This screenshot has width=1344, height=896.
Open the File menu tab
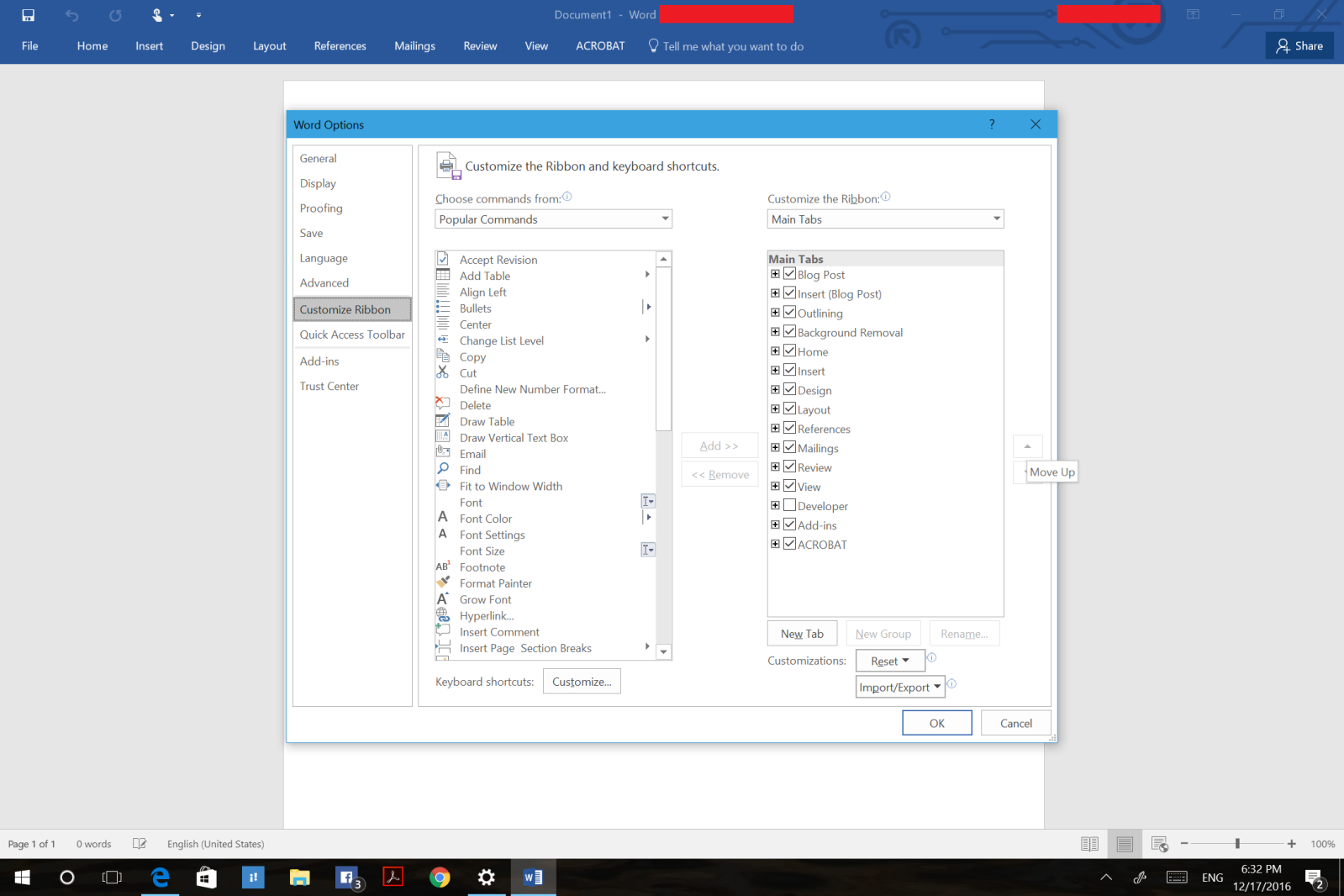(x=30, y=46)
